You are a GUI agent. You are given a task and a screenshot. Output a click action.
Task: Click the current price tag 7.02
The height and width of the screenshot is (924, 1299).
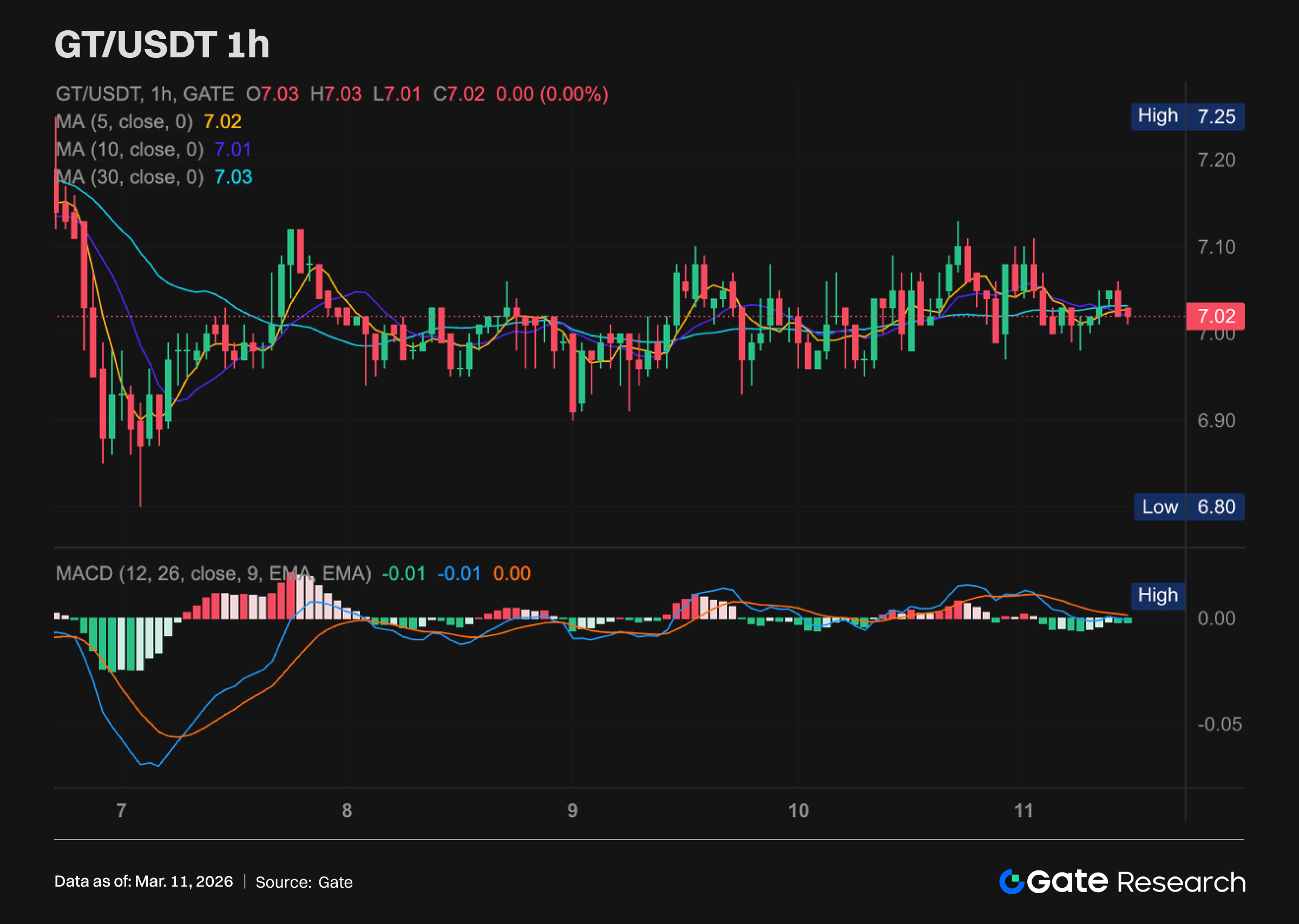click(x=1215, y=316)
